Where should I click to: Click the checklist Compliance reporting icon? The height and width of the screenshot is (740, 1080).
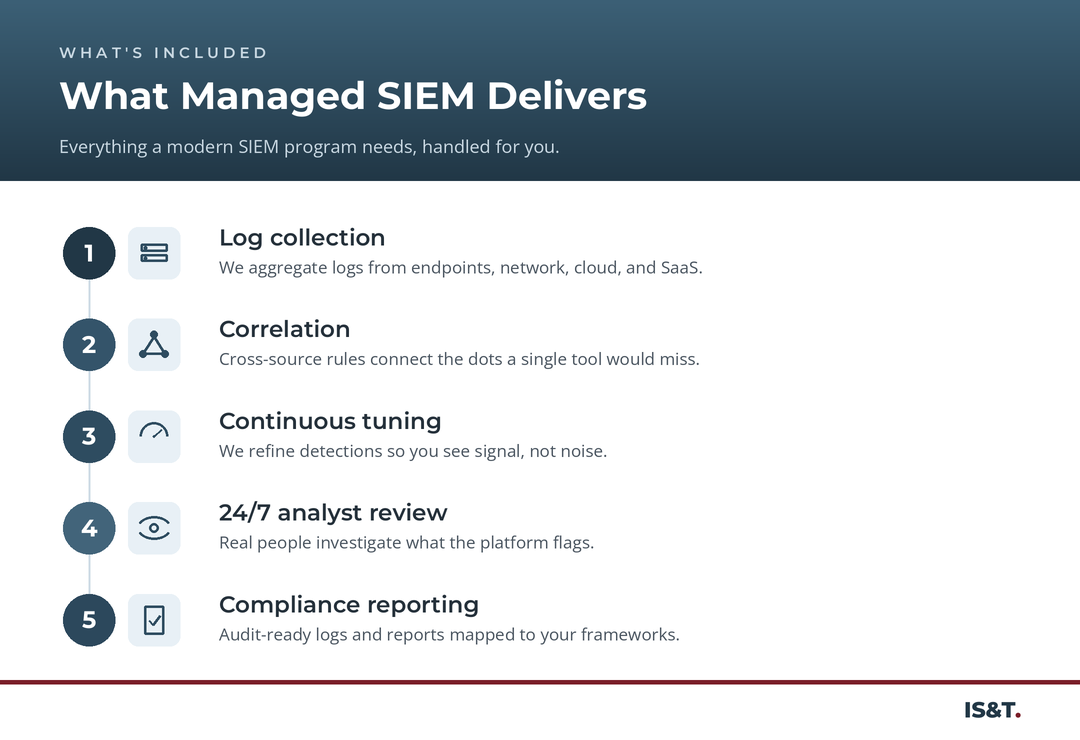coord(154,619)
